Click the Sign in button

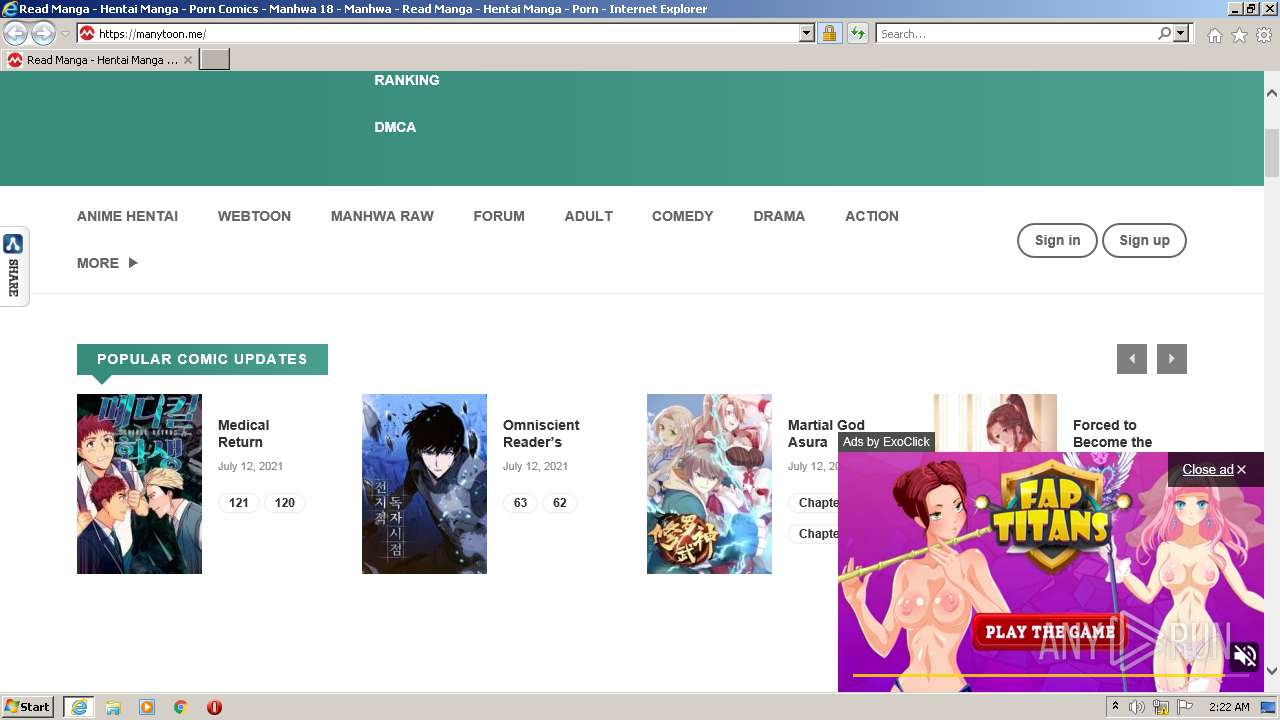1057,240
